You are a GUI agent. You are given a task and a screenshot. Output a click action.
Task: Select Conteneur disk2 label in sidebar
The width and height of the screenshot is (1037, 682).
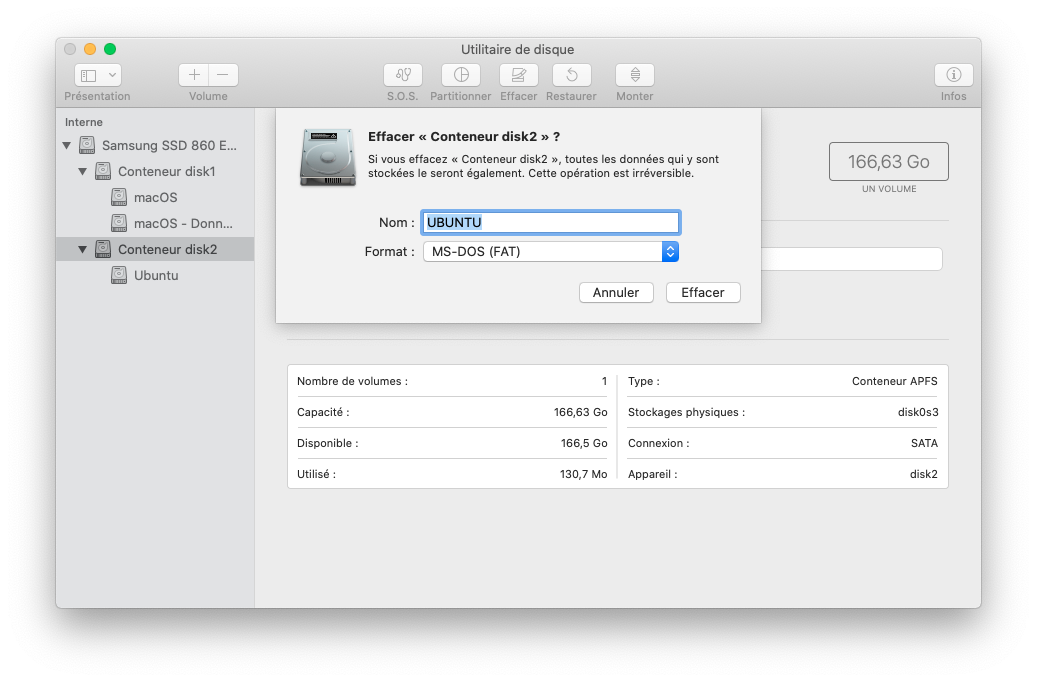(167, 249)
